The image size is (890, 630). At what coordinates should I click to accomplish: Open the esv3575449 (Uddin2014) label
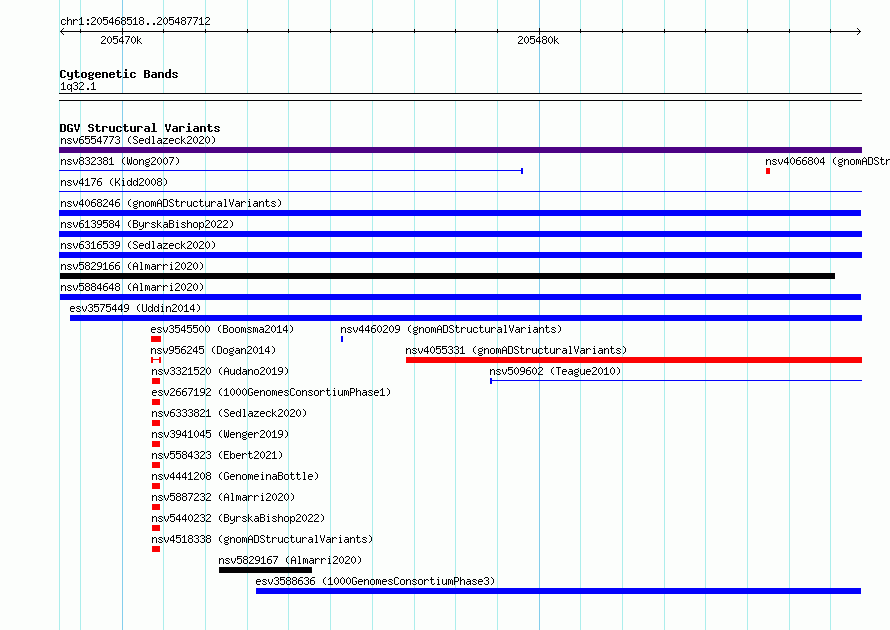pyautogui.click(x=135, y=308)
